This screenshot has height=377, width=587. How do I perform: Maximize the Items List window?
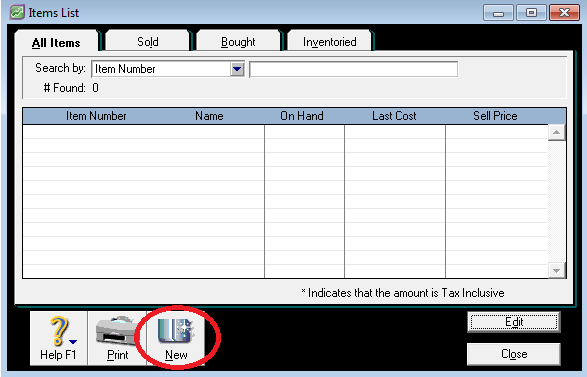point(531,13)
